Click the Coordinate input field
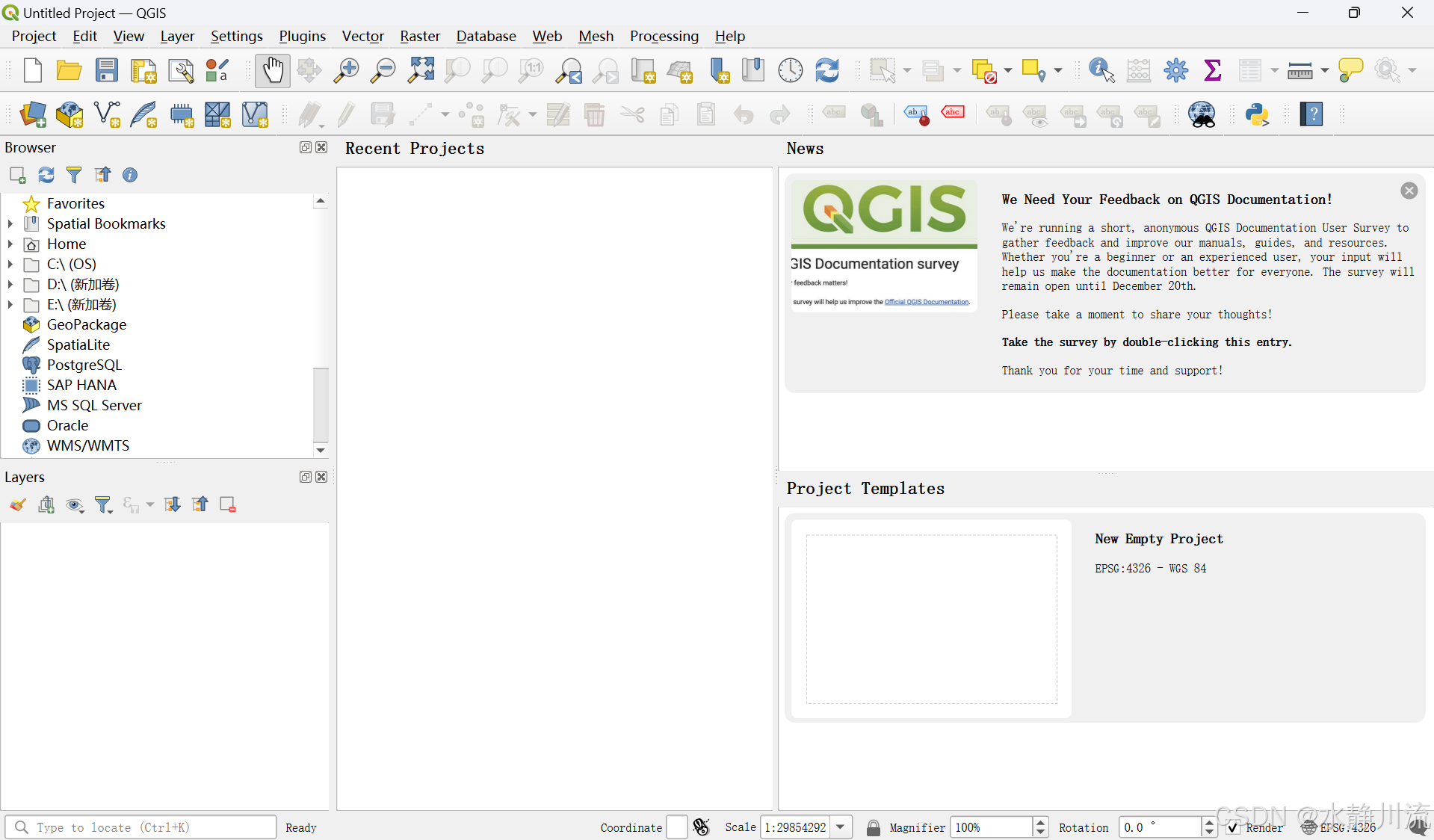The width and height of the screenshot is (1434, 840). pyautogui.click(x=677, y=827)
